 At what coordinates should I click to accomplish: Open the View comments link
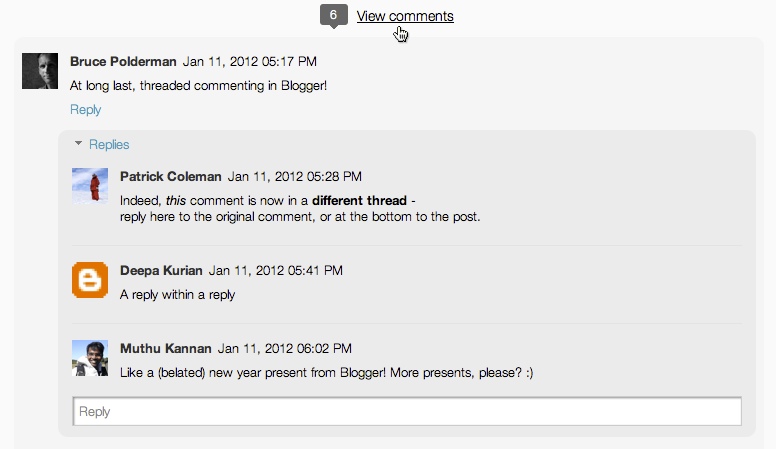(405, 16)
